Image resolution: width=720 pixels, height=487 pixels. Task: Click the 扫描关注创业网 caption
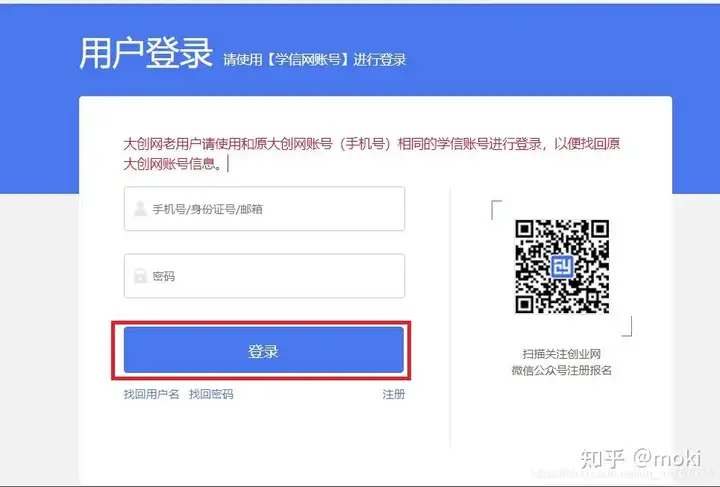pyautogui.click(x=562, y=354)
